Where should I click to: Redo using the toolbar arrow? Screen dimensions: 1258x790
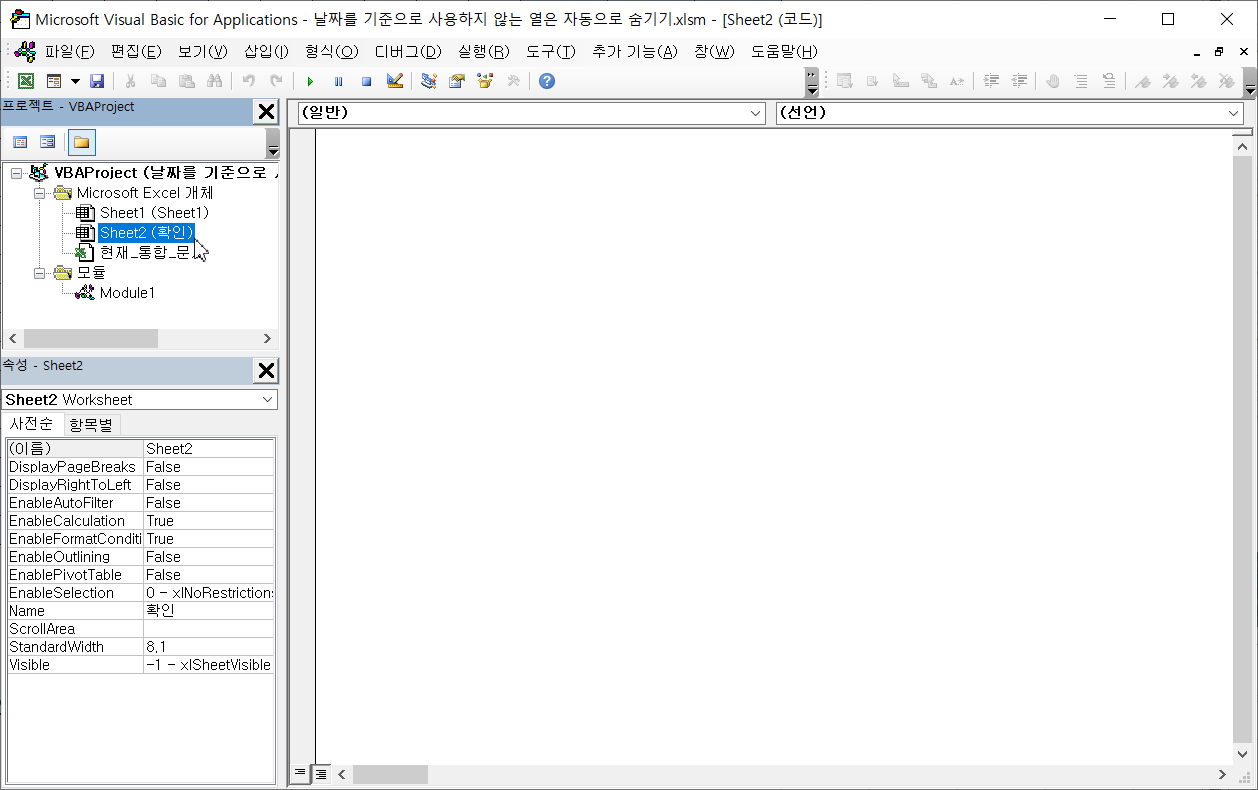(x=277, y=81)
